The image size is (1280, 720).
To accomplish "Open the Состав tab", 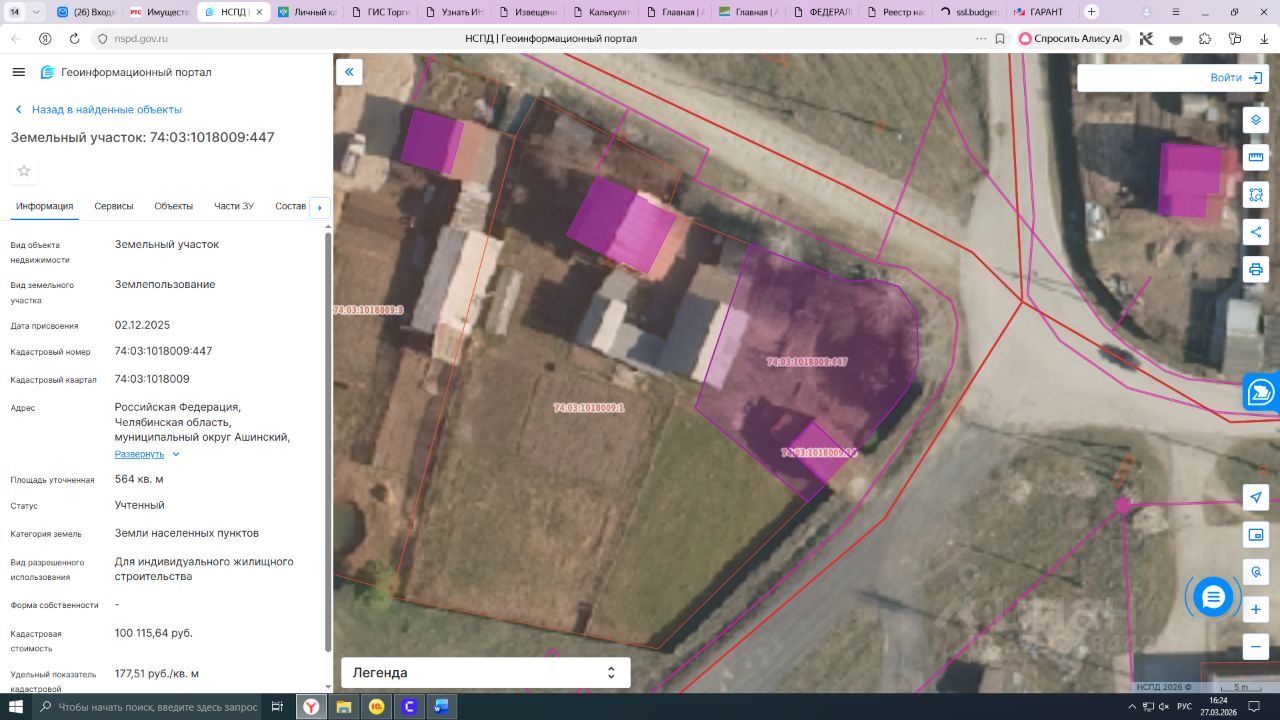I will [x=290, y=206].
